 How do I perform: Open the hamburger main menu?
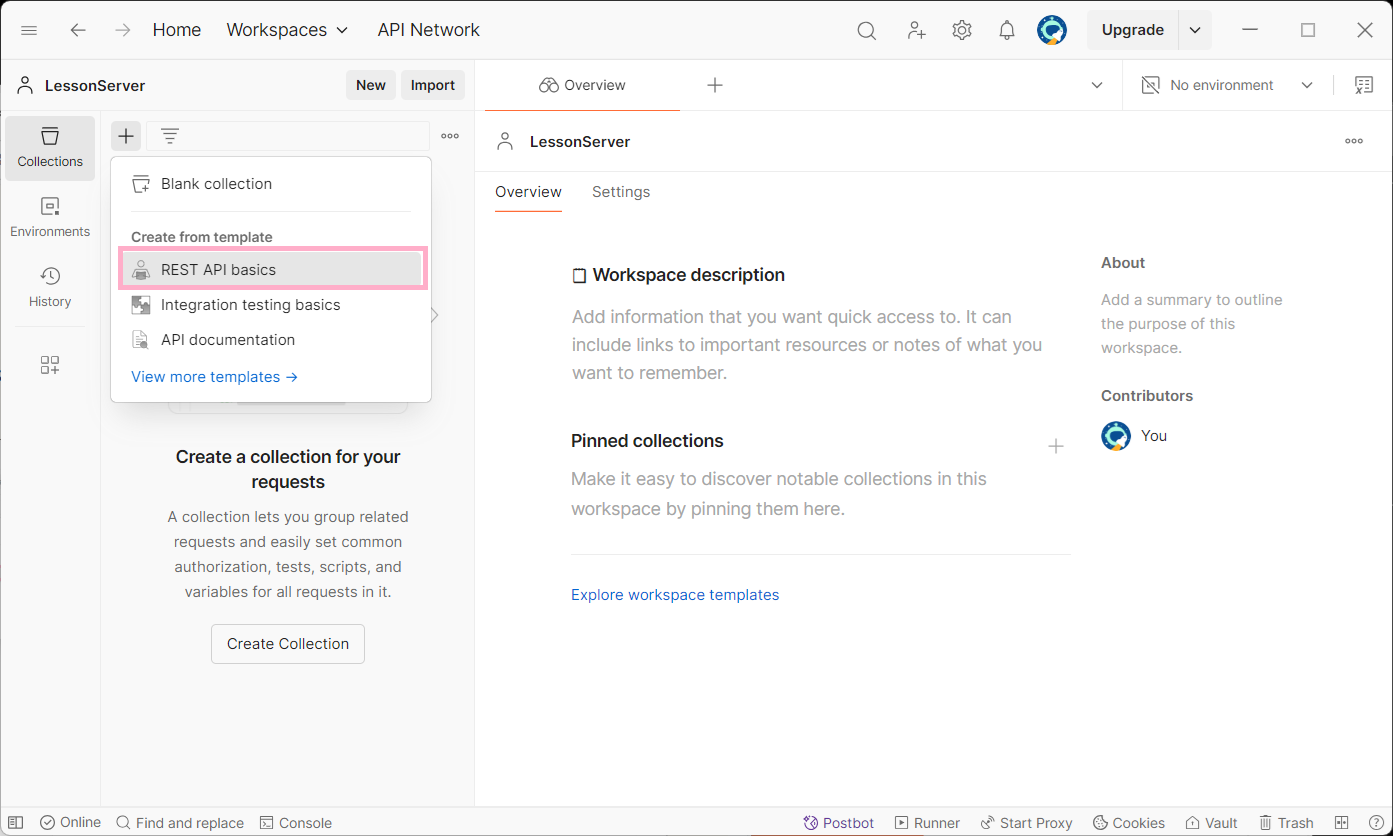point(29,30)
